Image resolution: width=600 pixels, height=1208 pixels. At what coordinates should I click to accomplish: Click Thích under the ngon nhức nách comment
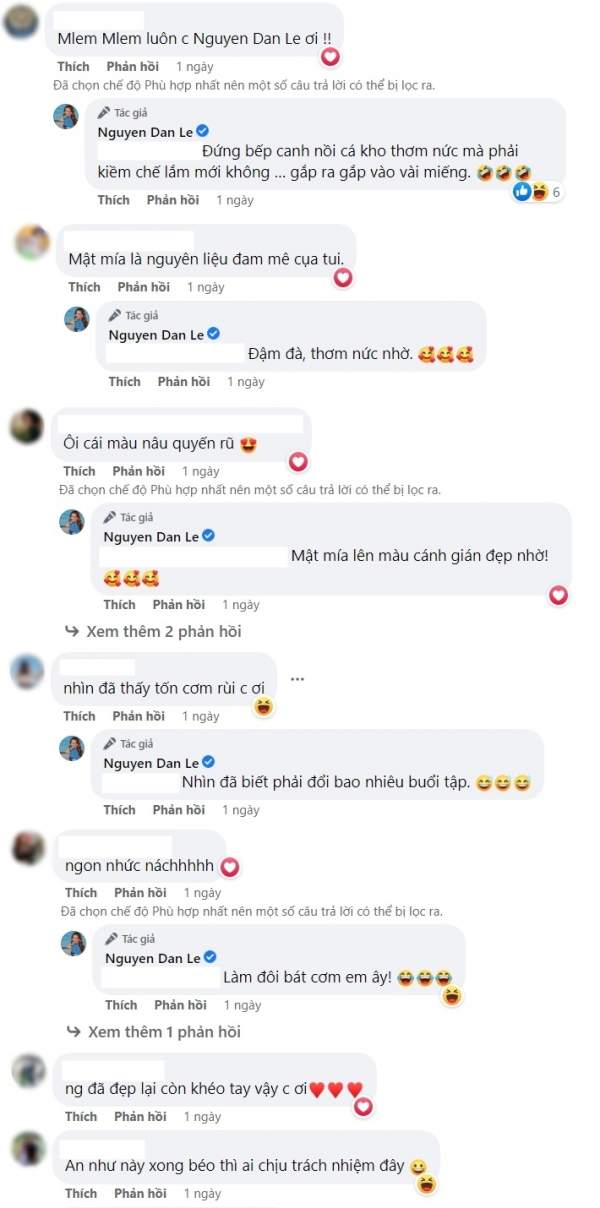(81, 893)
